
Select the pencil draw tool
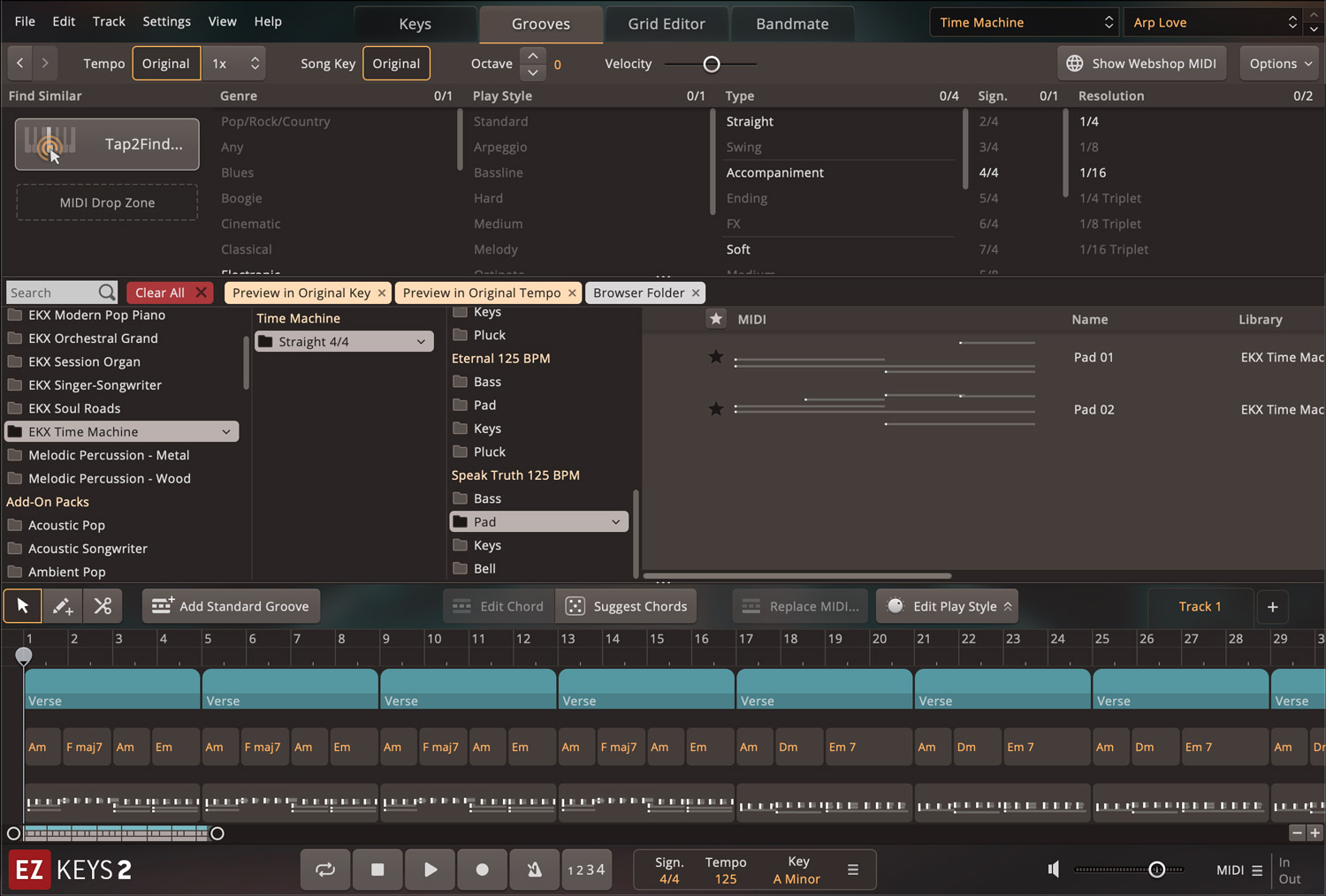coord(63,606)
